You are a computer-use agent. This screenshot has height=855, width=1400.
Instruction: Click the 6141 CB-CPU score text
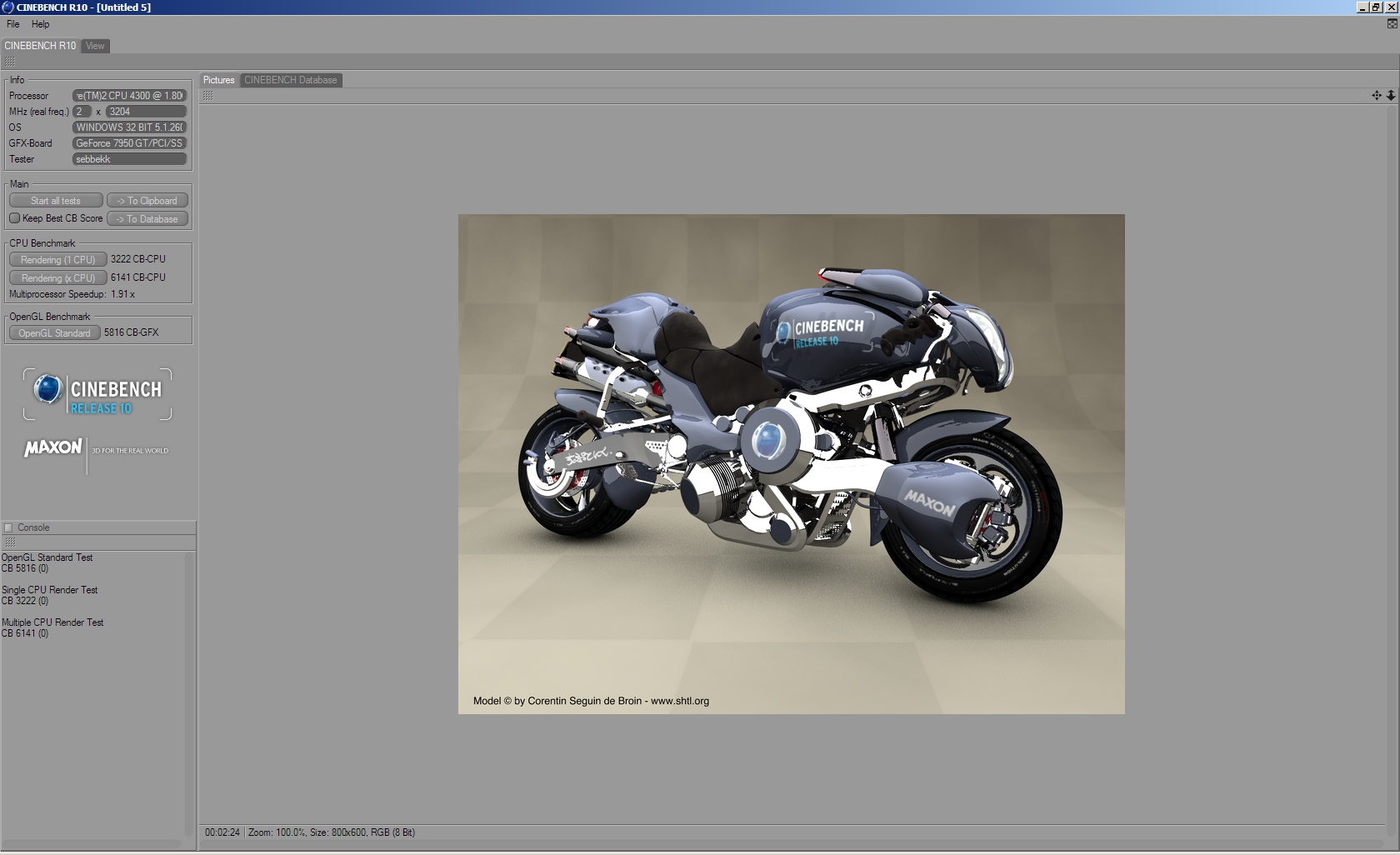[138, 277]
